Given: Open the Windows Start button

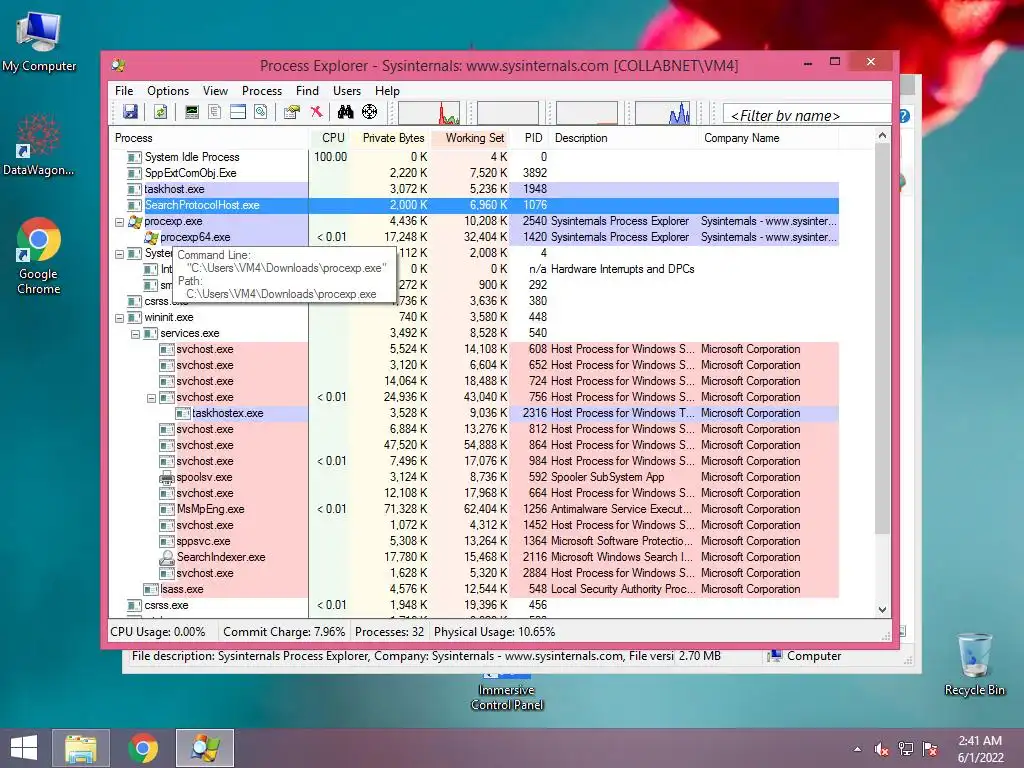Looking at the screenshot, I should (x=24, y=748).
